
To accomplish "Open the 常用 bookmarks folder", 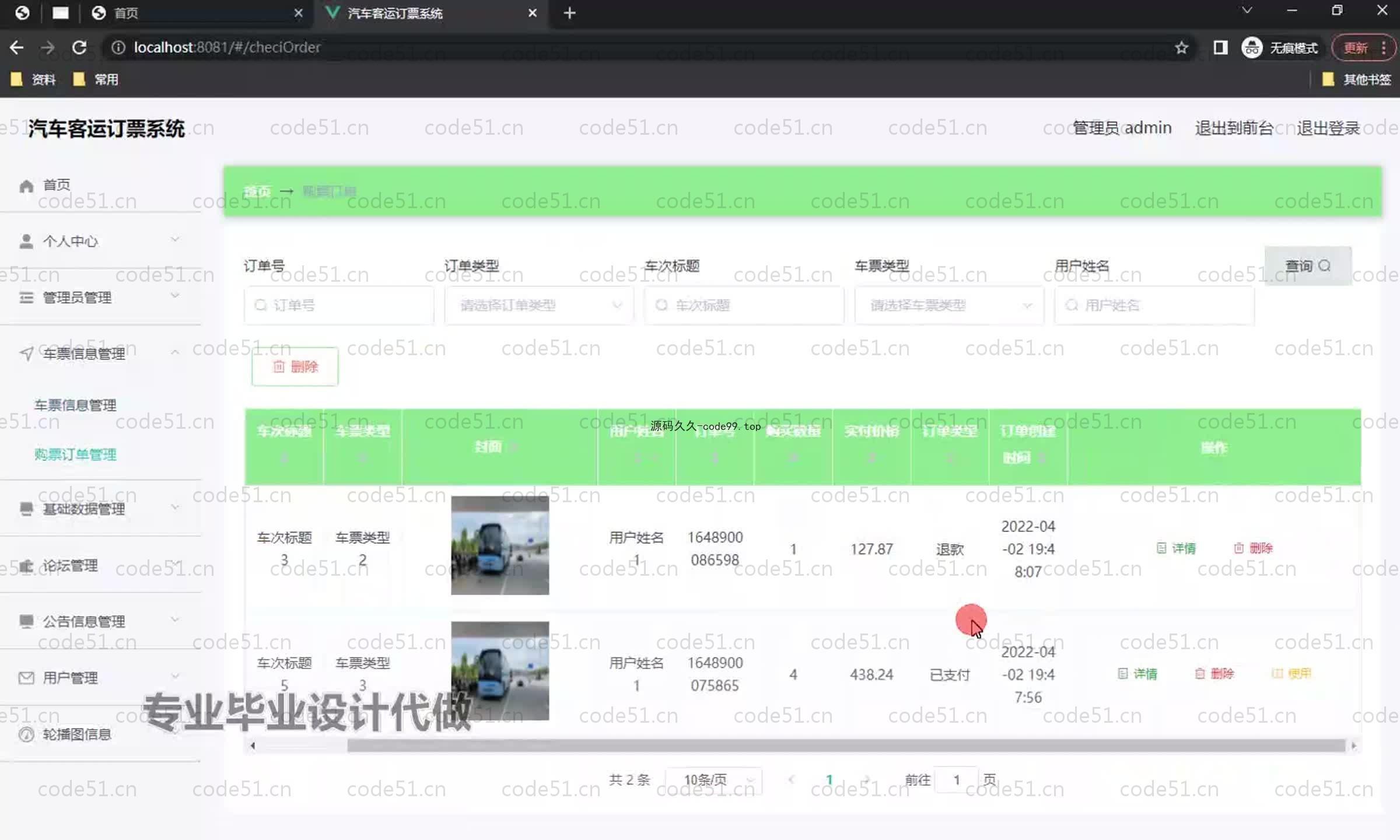I will click(96, 79).
